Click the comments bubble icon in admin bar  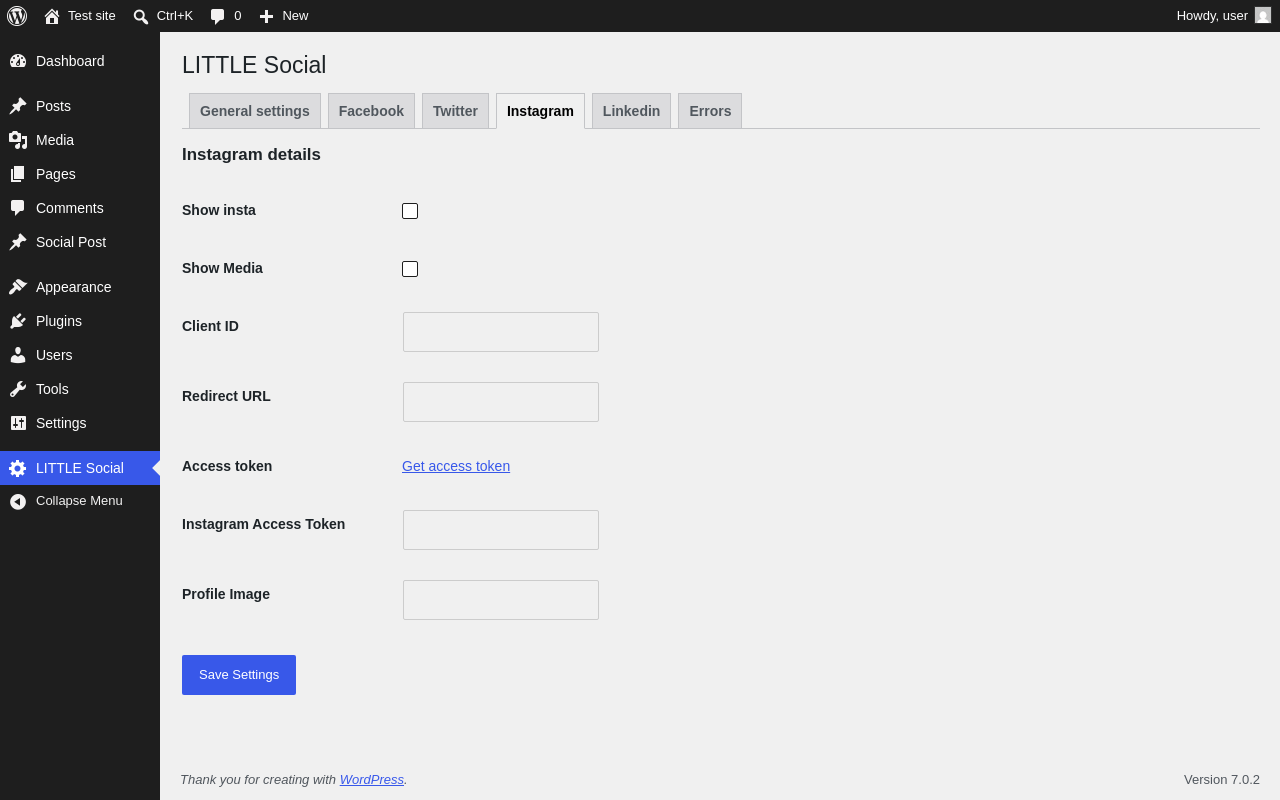point(218,16)
